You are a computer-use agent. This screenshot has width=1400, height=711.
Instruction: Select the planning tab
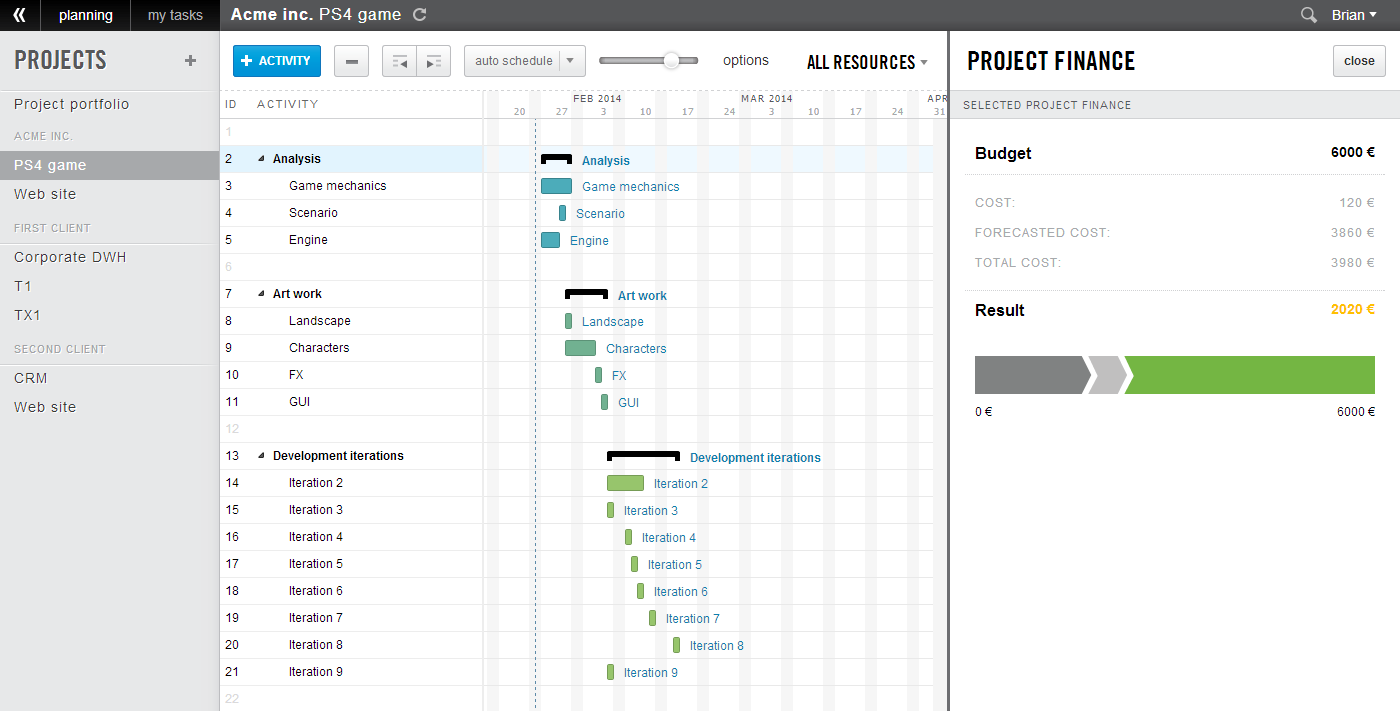86,15
